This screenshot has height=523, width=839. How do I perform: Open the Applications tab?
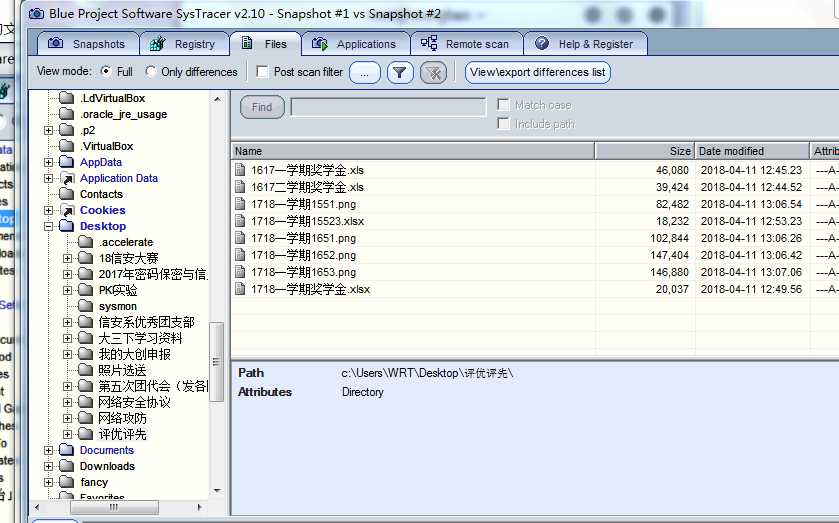coord(355,44)
